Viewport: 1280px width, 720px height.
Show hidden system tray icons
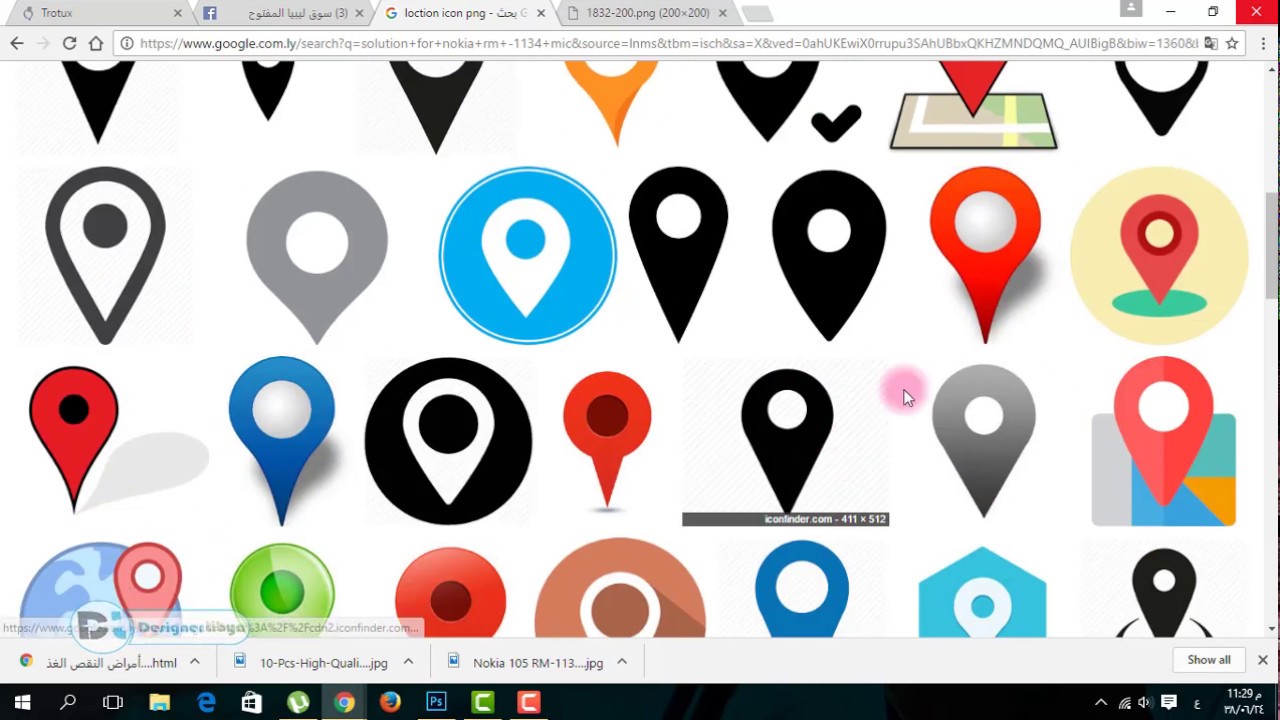[1101, 702]
